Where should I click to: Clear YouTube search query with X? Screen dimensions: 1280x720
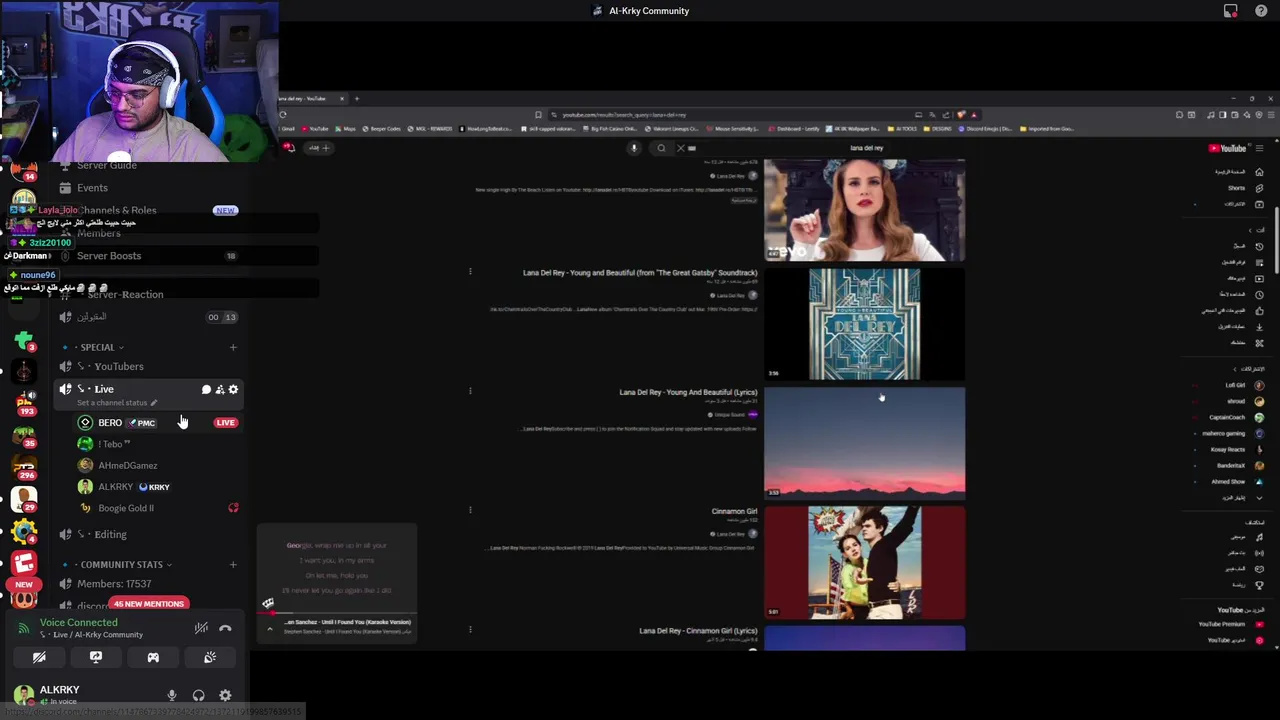pyautogui.click(x=680, y=148)
